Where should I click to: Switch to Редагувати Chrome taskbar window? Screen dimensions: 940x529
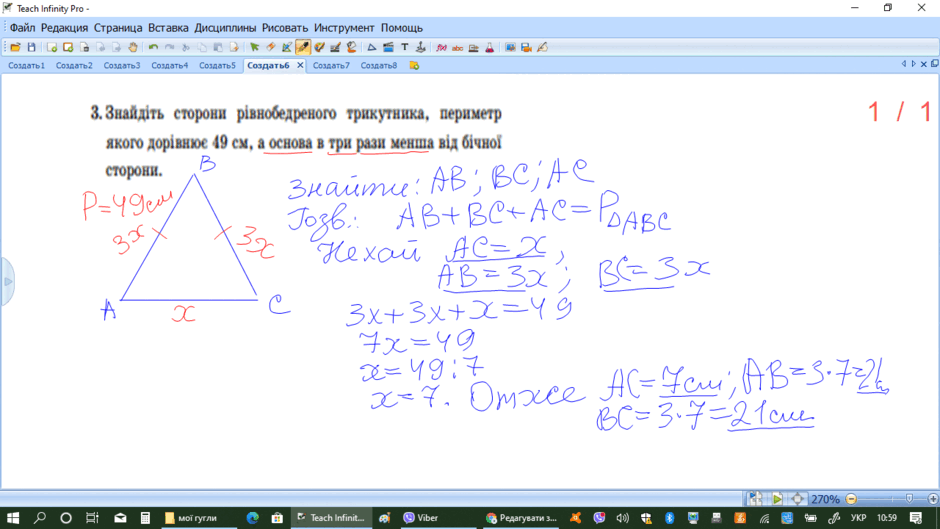[x=522, y=518]
